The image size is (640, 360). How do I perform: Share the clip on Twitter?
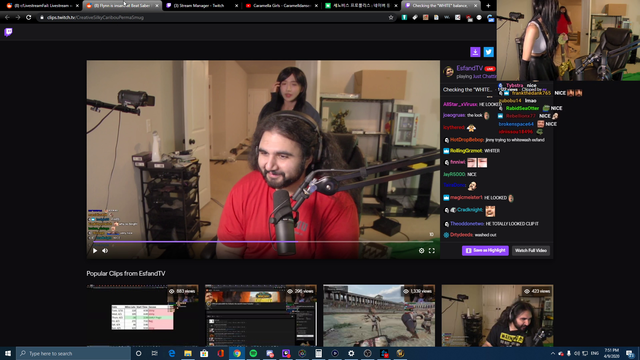(488, 52)
